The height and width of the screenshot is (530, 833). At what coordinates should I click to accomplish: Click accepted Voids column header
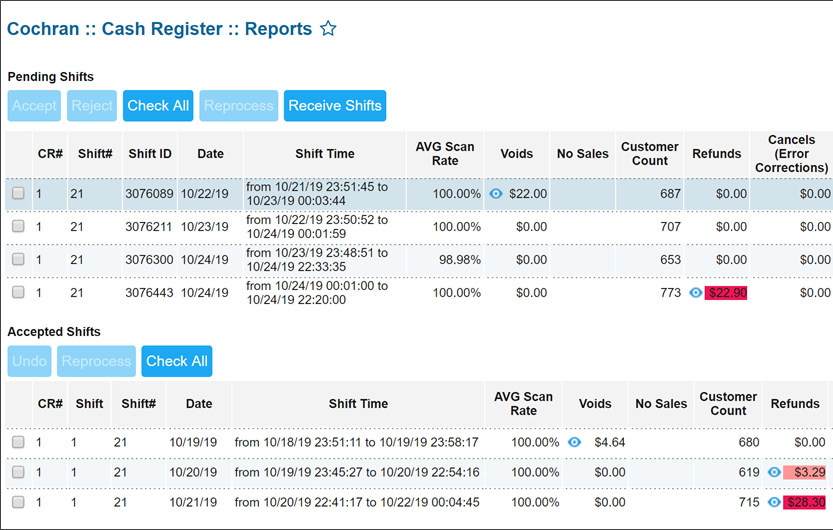point(595,404)
